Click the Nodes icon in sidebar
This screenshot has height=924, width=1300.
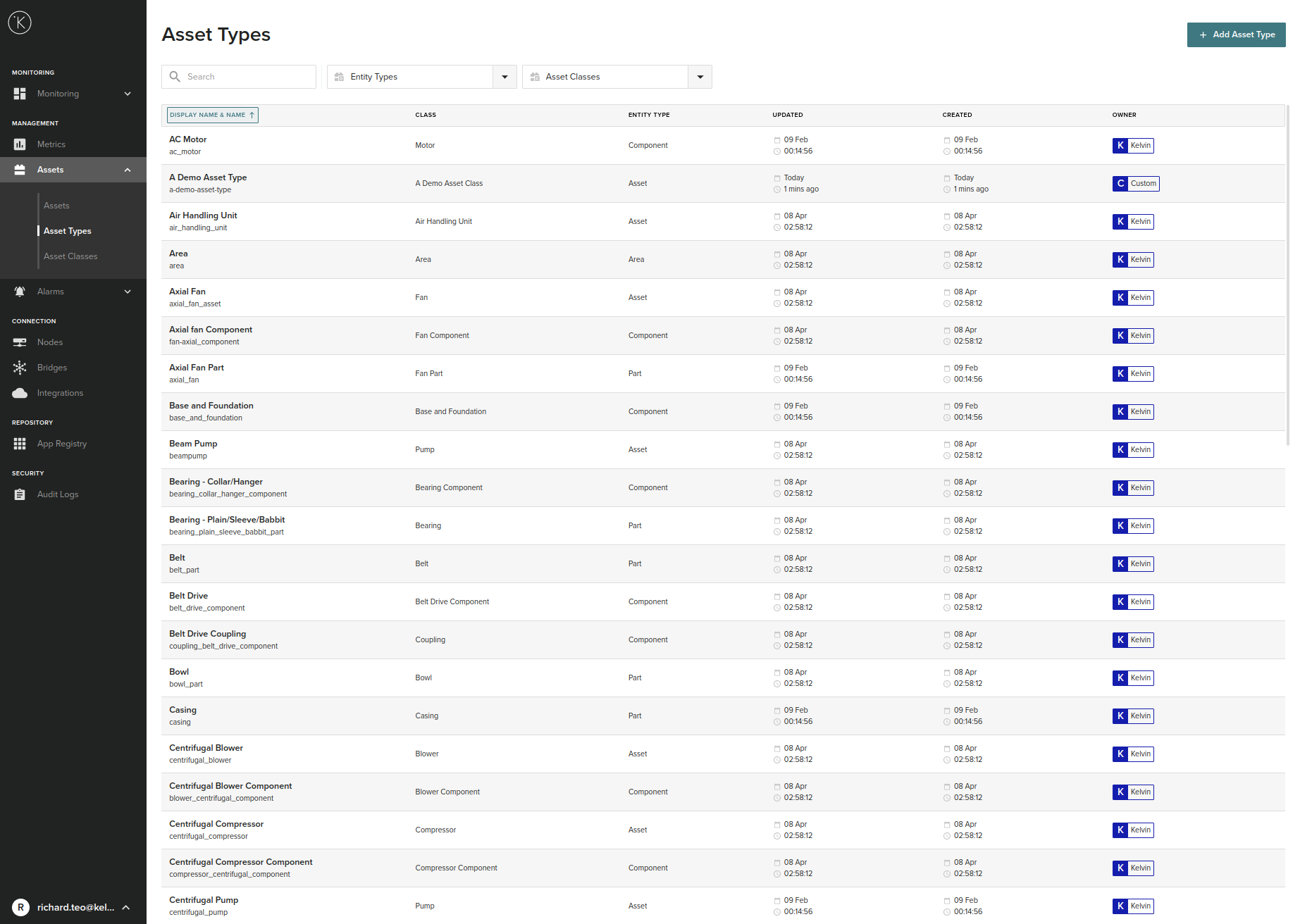pyautogui.click(x=20, y=342)
